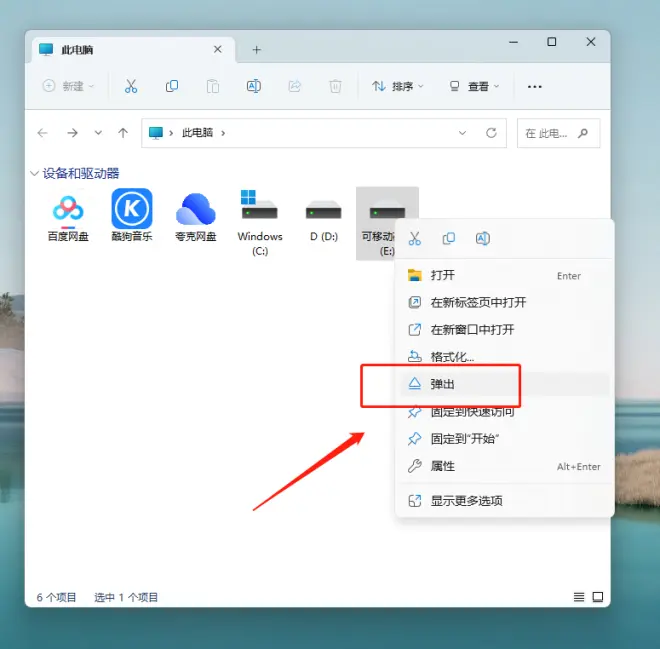Click the cut scissors icon in toolbar
Viewport: 660px width, 649px height.
coord(131,87)
